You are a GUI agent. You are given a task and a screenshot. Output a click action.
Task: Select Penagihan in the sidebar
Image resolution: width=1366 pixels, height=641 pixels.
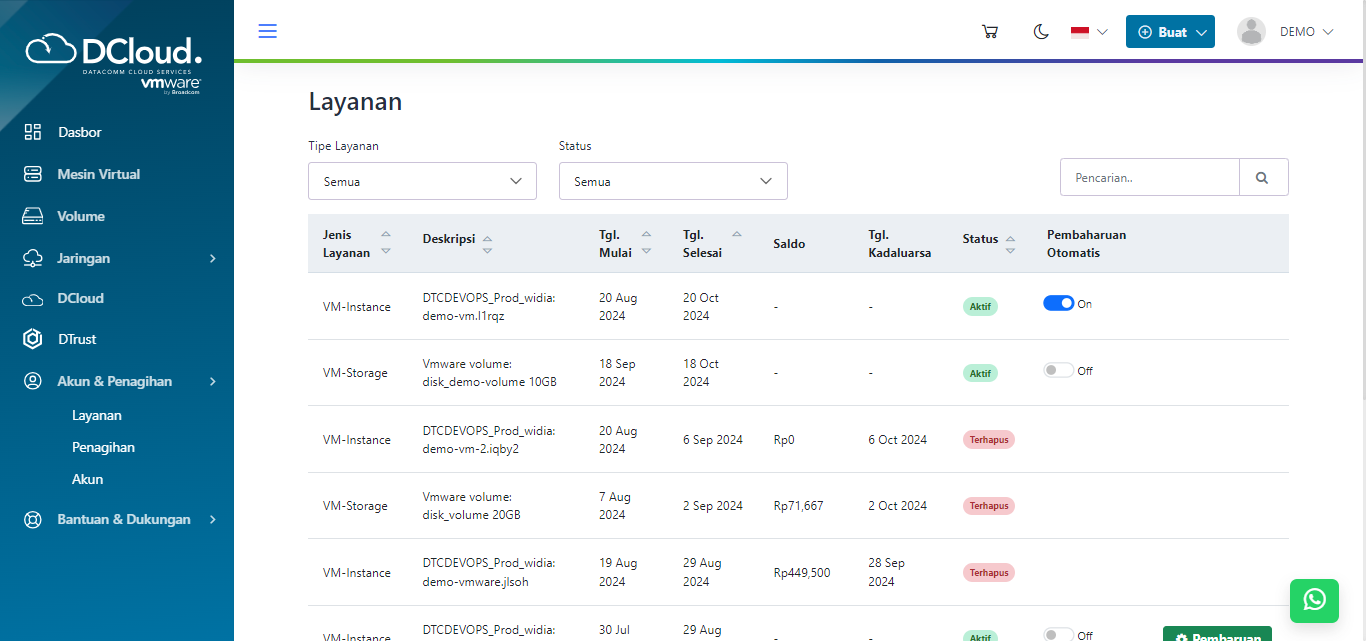103,447
